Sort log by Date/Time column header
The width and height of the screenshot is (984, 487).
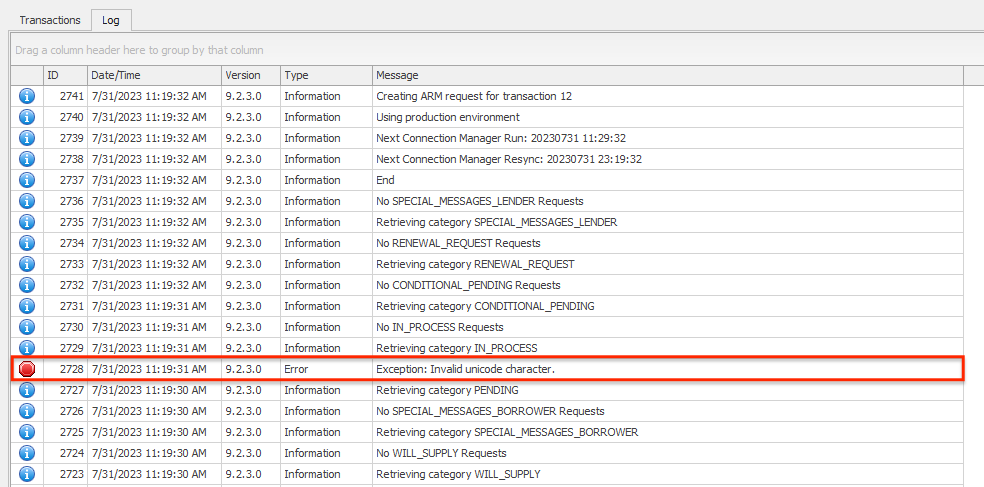pos(152,75)
